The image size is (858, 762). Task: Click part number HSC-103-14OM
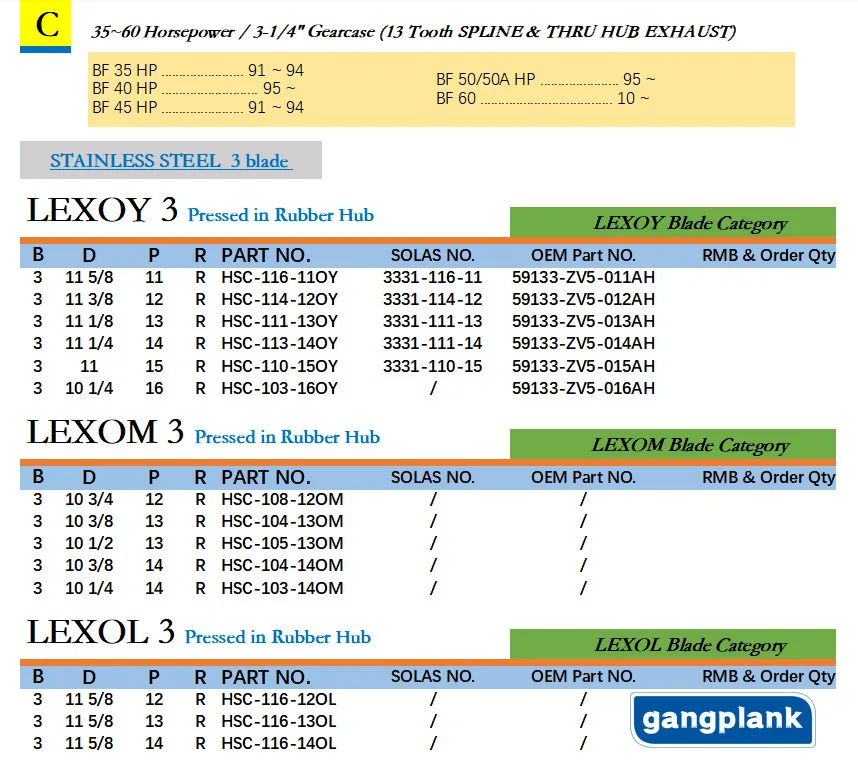(x=282, y=588)
